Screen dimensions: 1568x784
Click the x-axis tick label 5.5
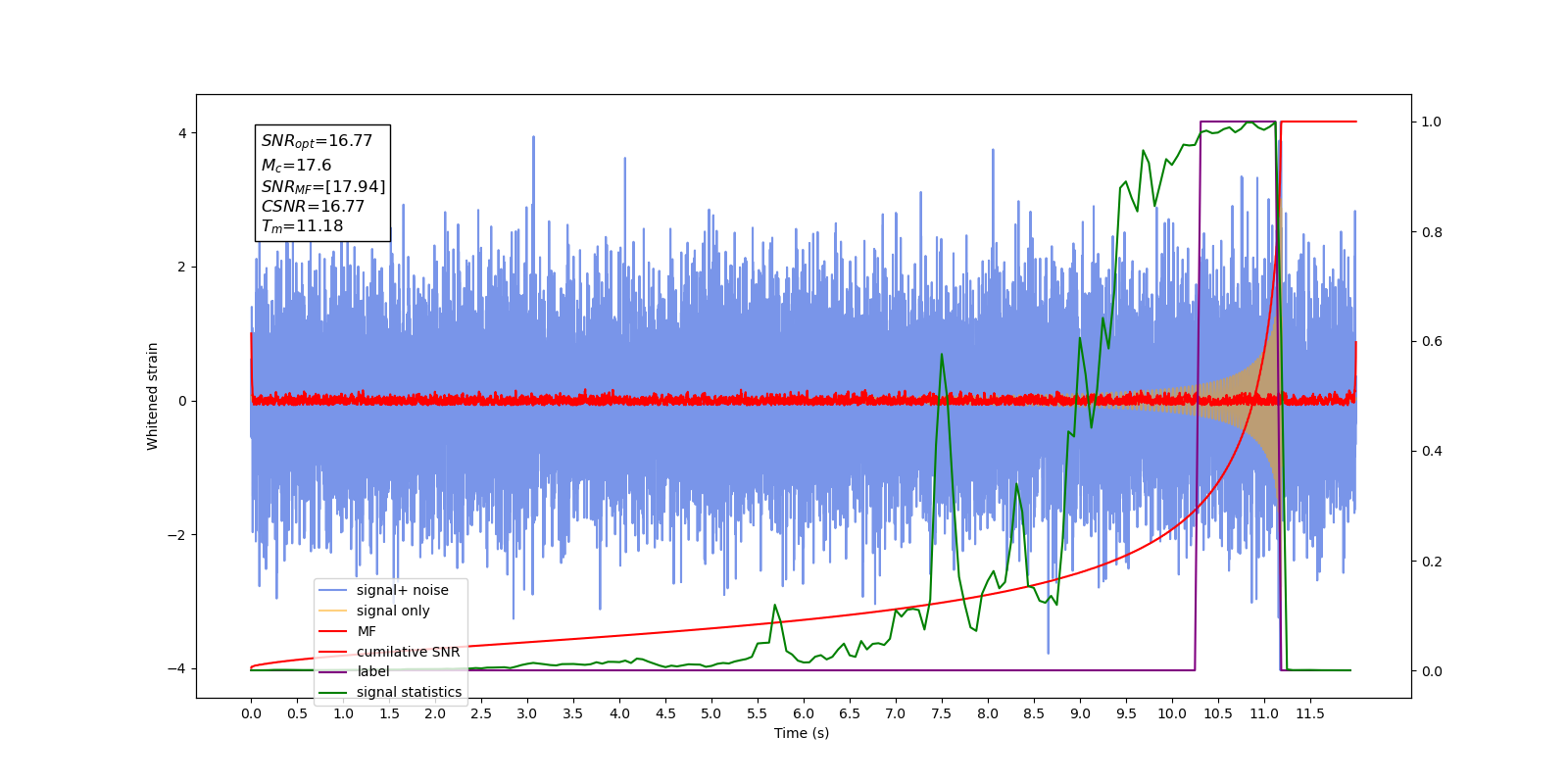758,713
